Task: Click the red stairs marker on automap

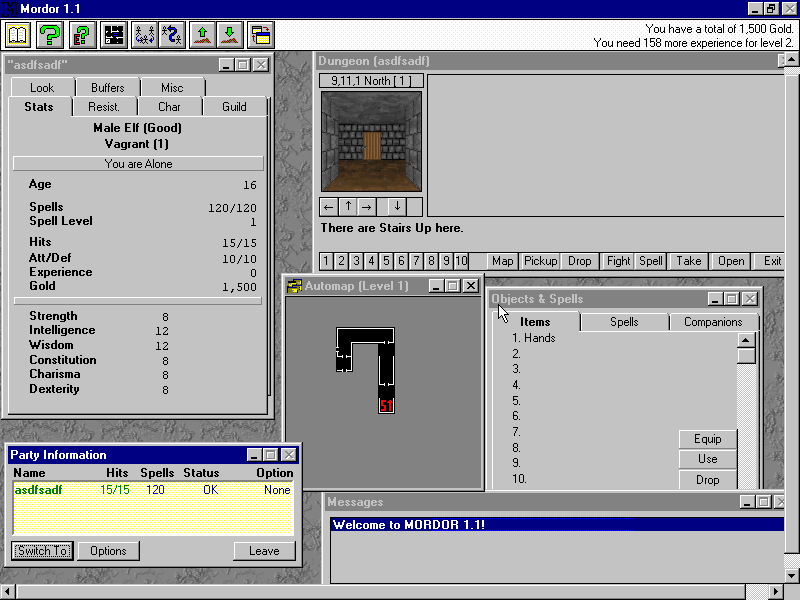Action: coord(386,406)
